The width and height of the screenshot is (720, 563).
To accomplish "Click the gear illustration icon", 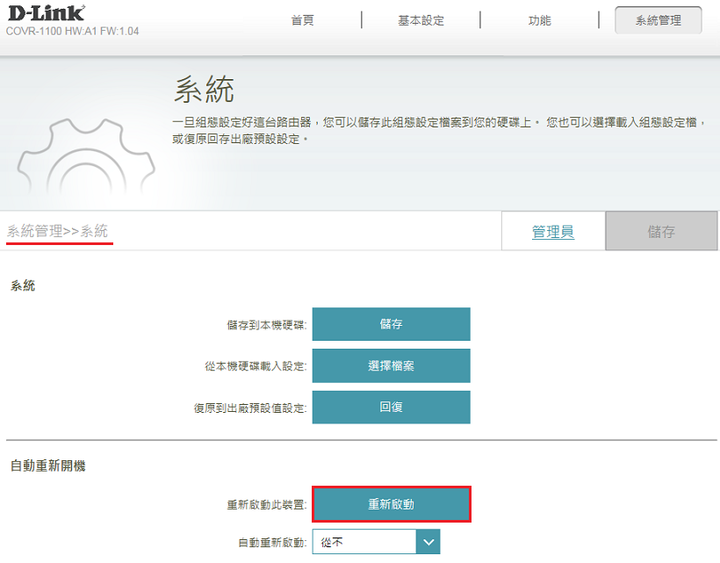I will pos(86,158).
